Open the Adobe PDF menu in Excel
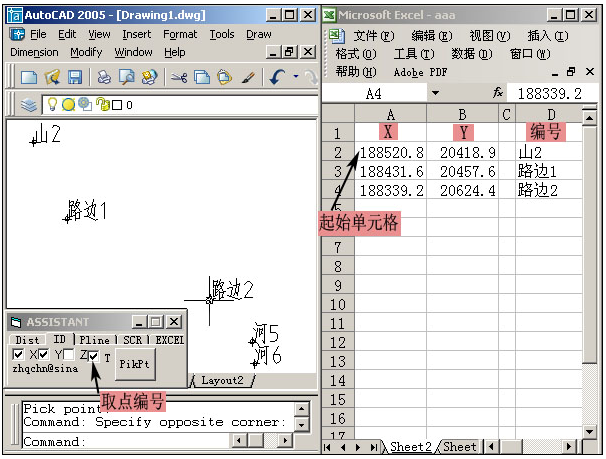The image size is (606, 459). pyautogui.click(x=420, y=72)
